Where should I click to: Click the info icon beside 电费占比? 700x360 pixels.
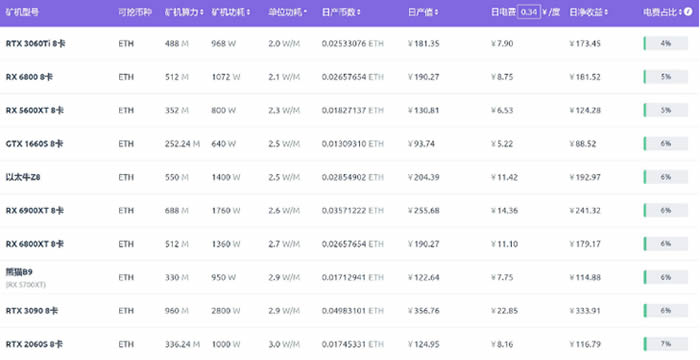click(x=688, y=12)
